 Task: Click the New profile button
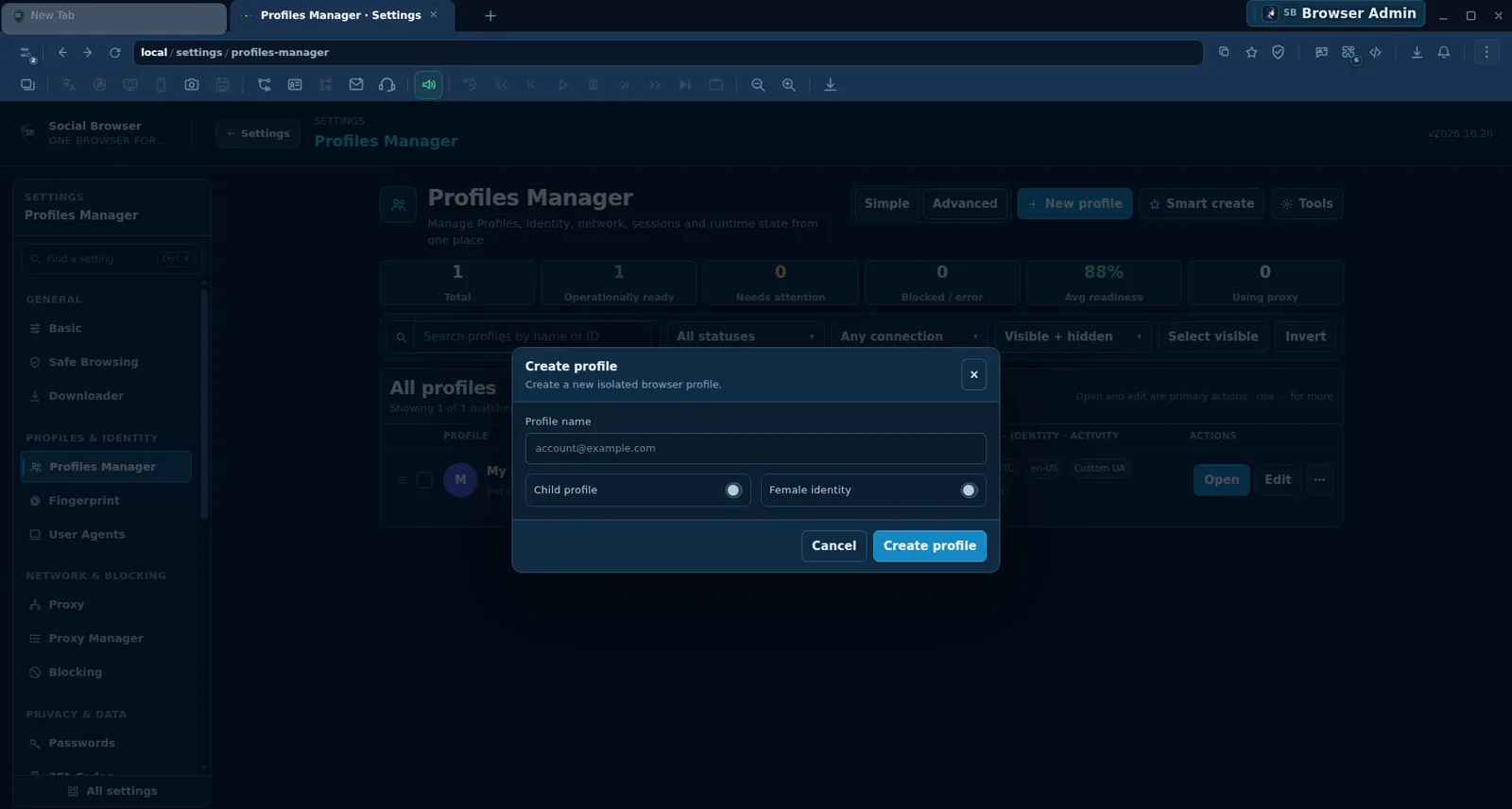pyautogui.click(x=1074, y=204)
